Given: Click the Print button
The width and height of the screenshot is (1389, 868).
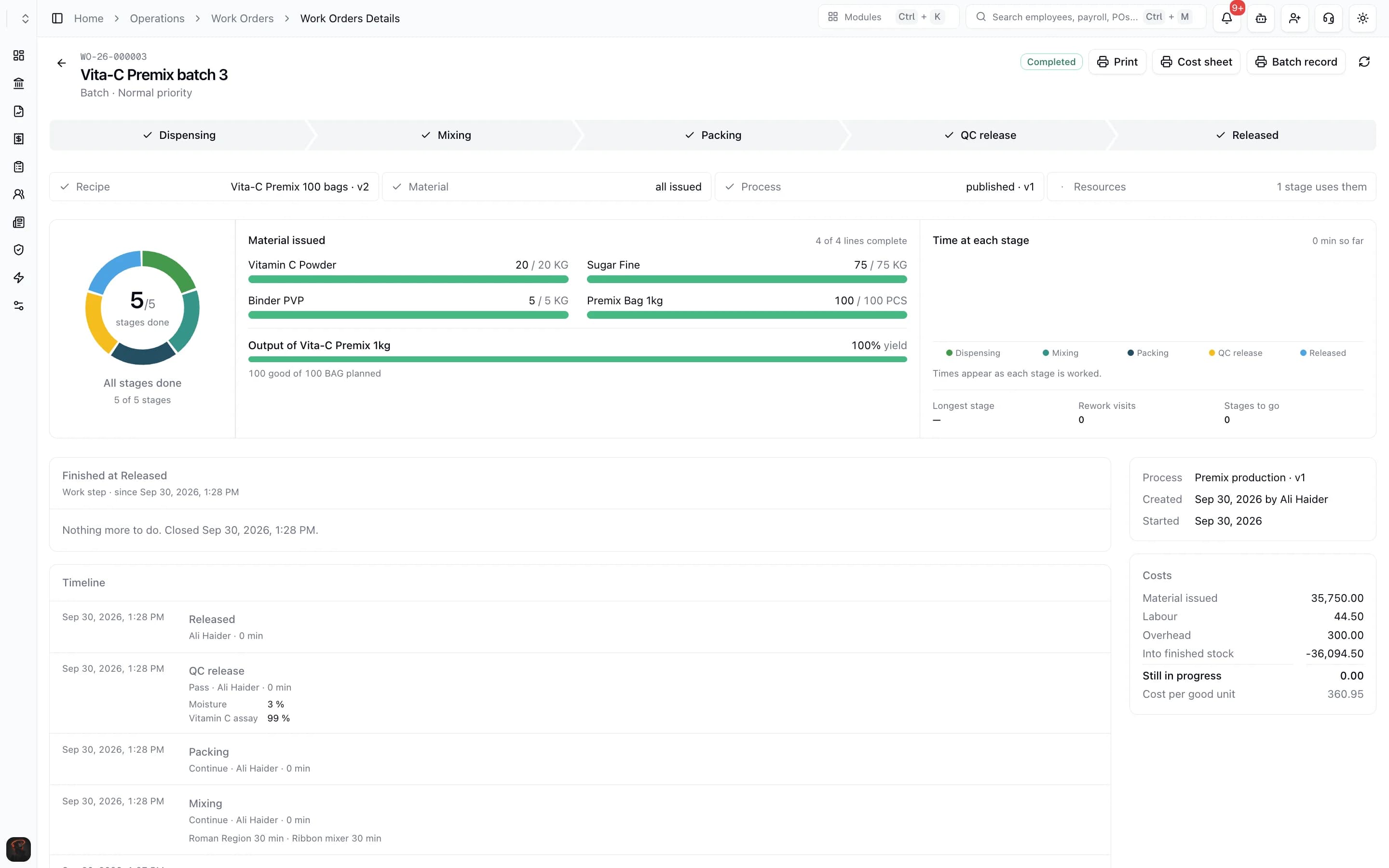Looking at the screenshot, I should click(x=1117, y=62).
